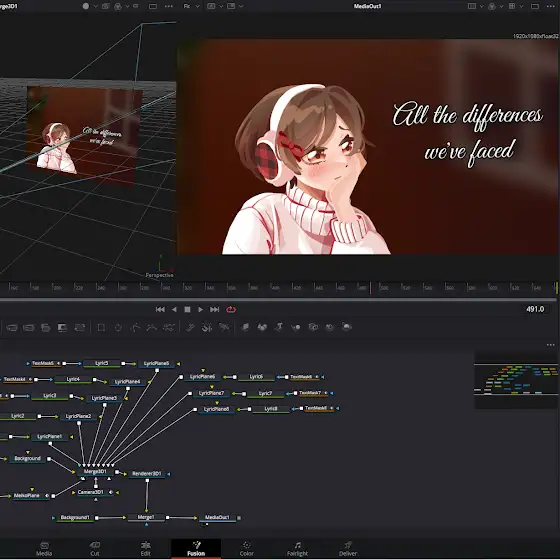The width and height of the screenshot is (560, 560).
Task: Jump to the first frame
Action: pos(160,309)
